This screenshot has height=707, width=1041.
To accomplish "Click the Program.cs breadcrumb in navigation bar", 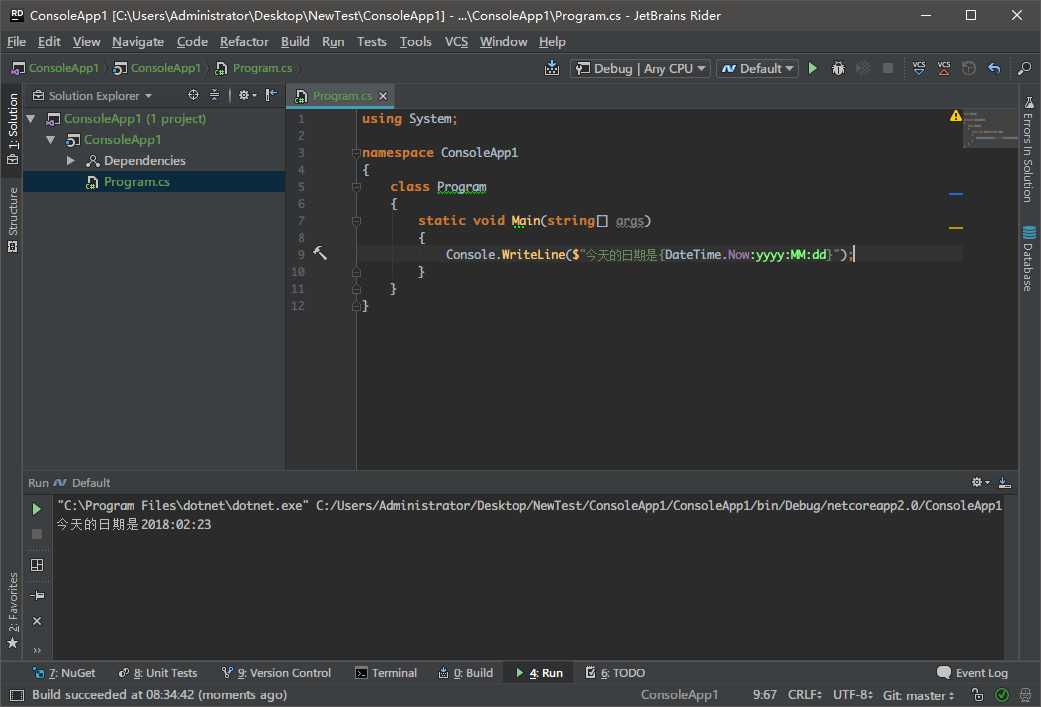I will coord(254,68).
